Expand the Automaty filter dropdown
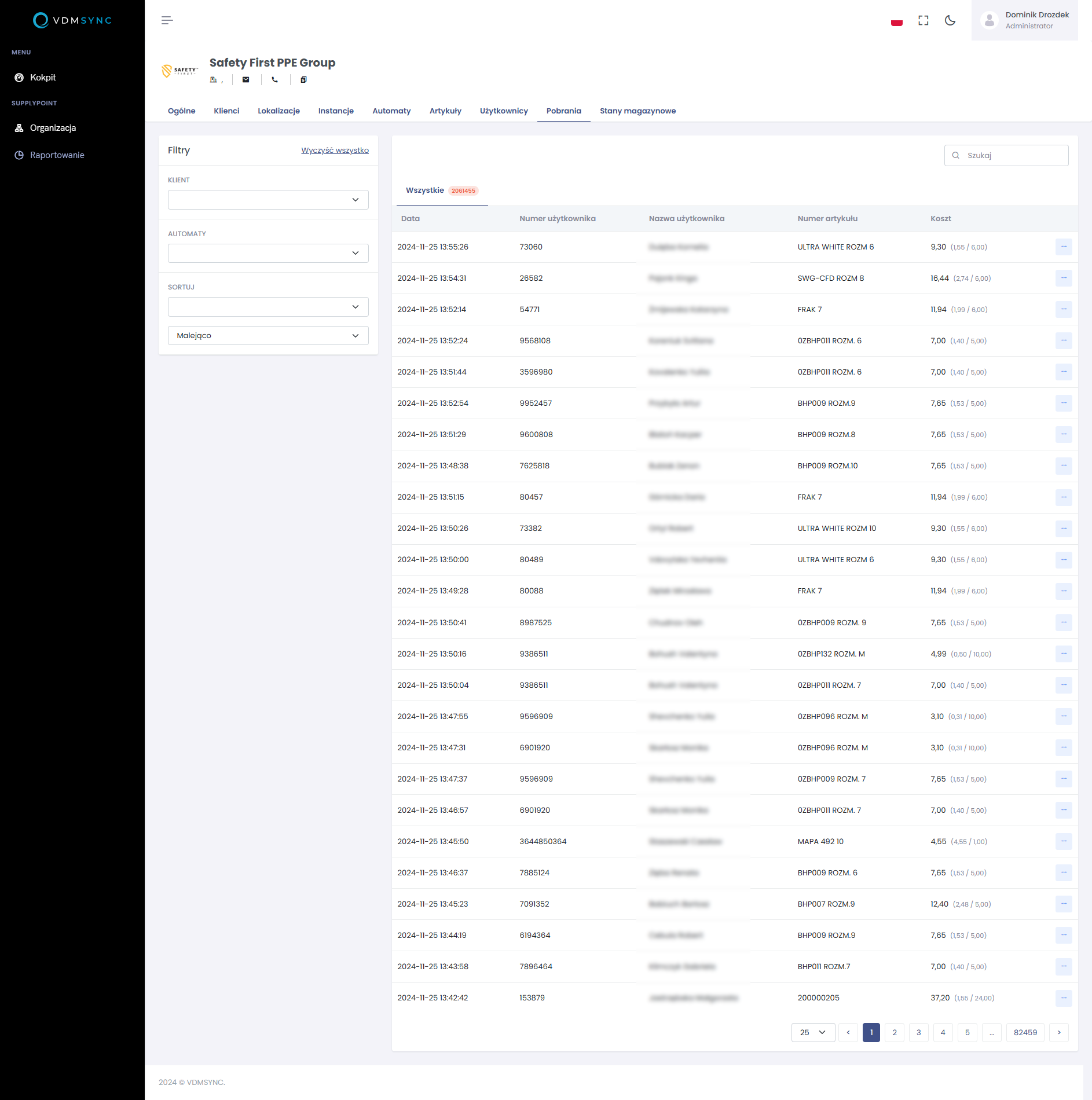This screenshot has height=1100, width=1092. (x=268, y=253)
